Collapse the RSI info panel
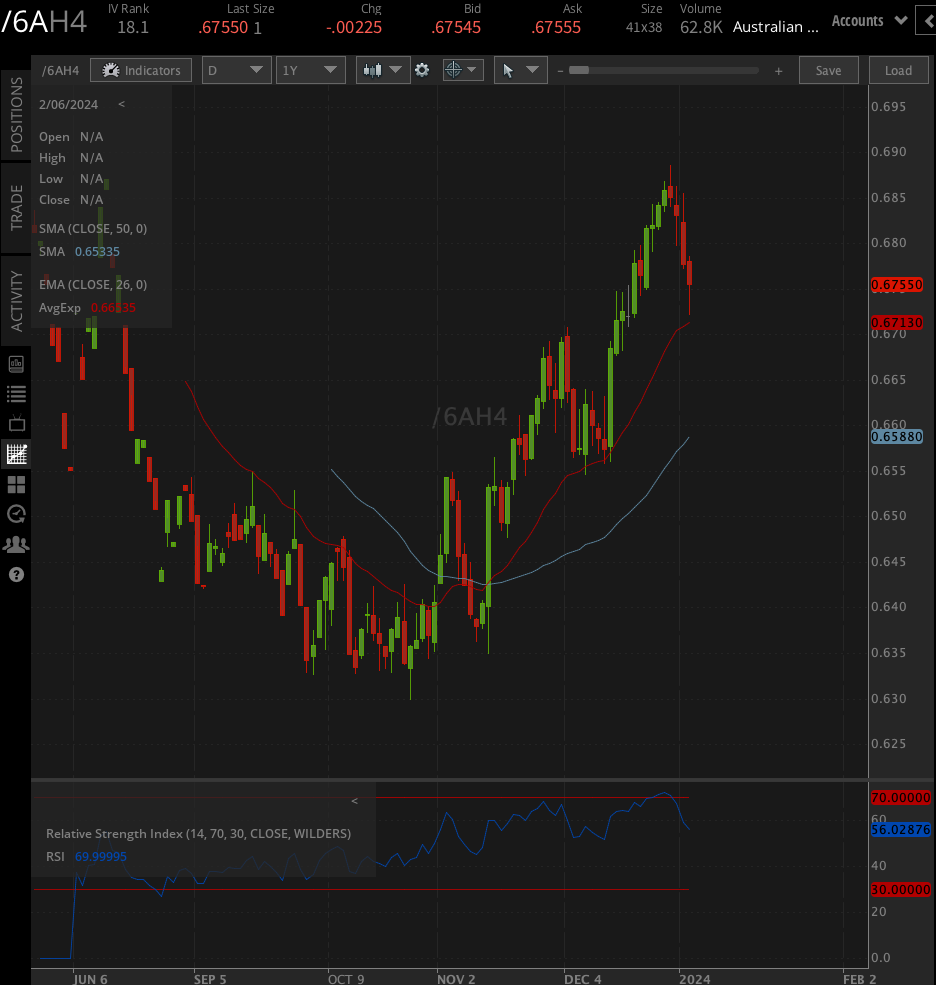Screen dimensions: 936x985 pos(354,801)
